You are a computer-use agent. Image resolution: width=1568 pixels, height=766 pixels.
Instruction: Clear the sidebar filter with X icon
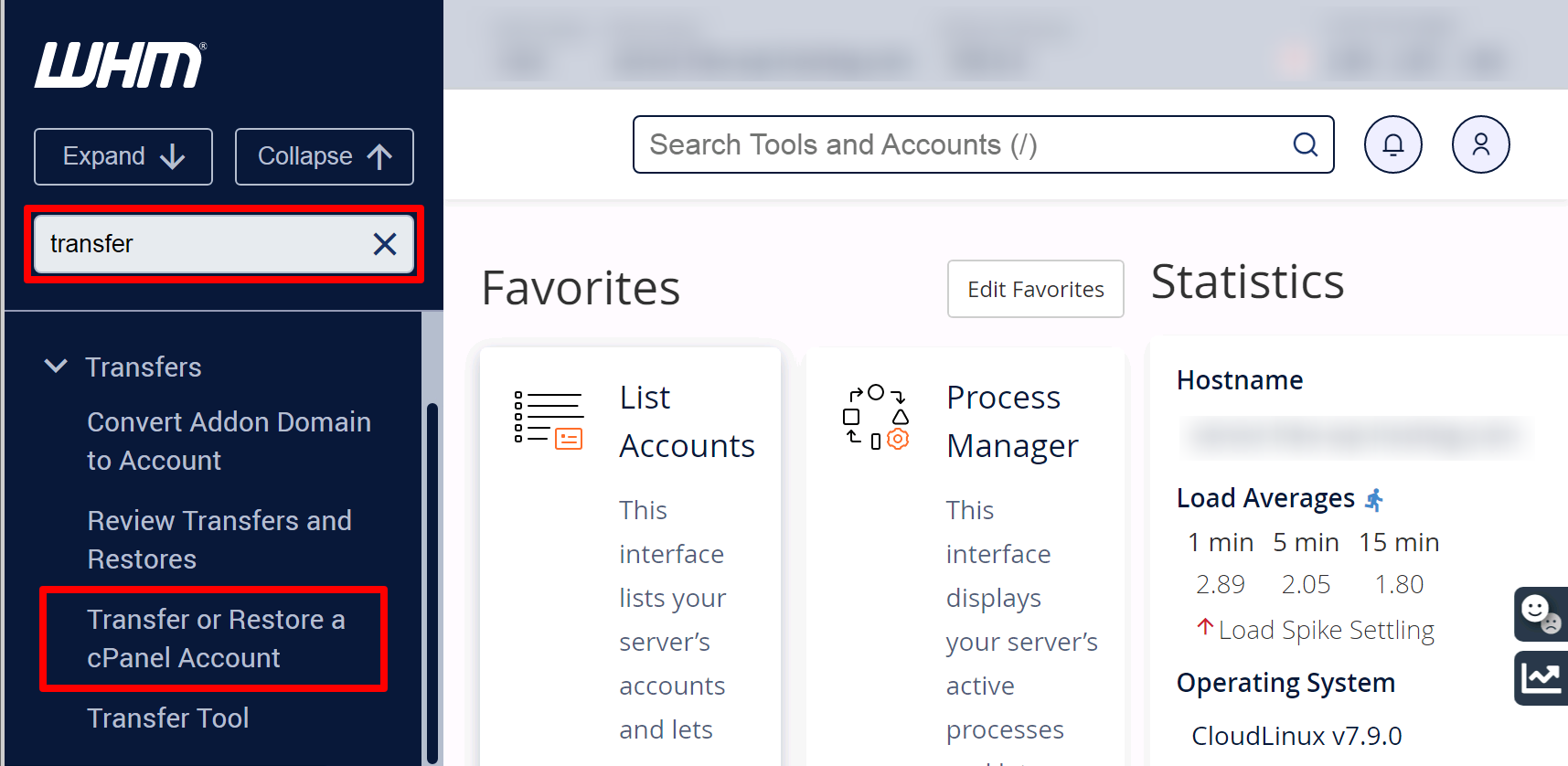pos(385,244)
